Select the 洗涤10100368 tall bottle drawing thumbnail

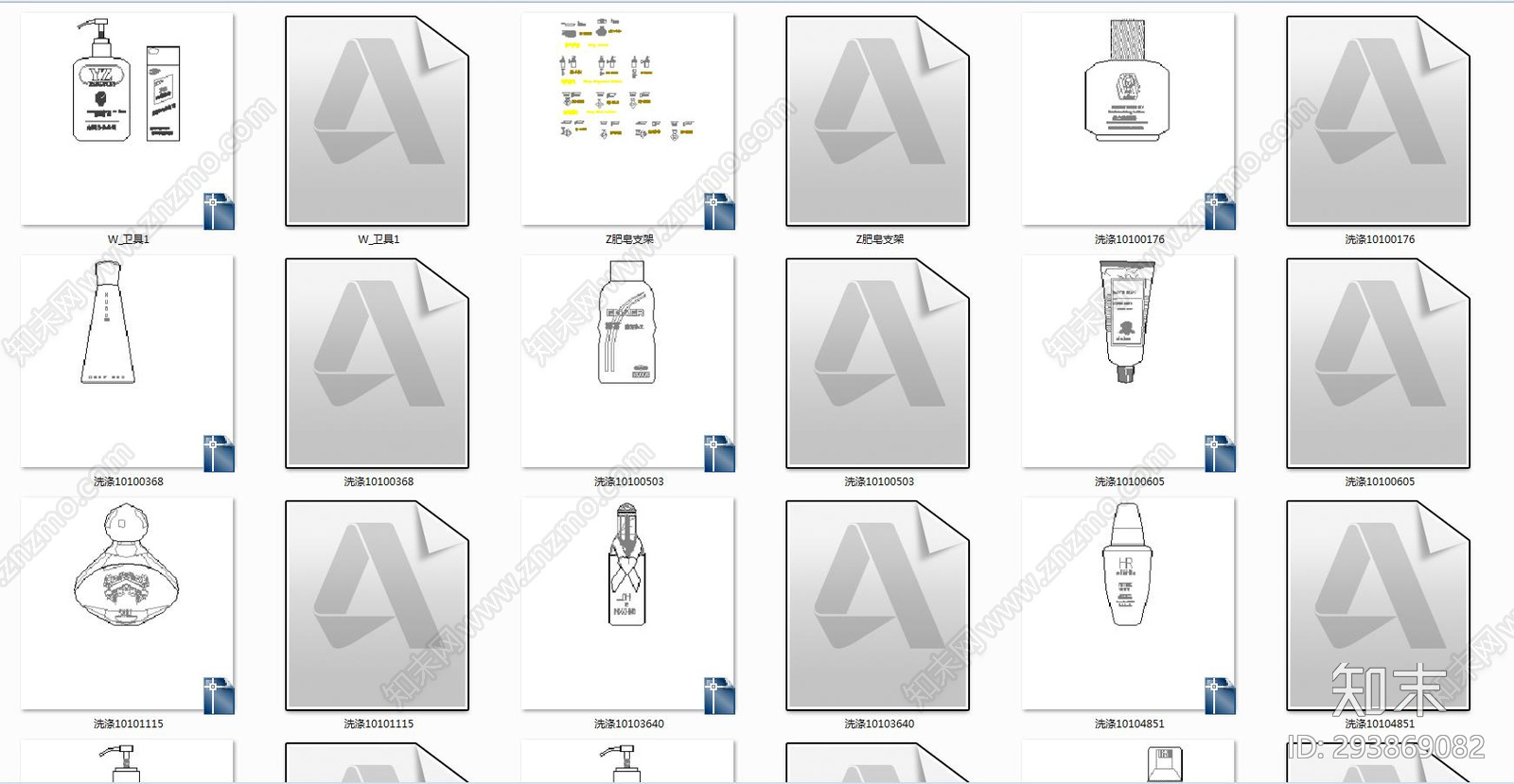pos(128,362)
